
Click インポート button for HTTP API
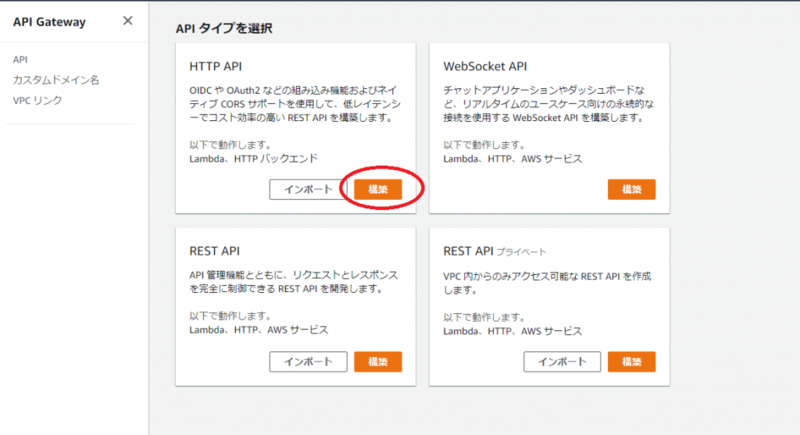coord(308,189)
